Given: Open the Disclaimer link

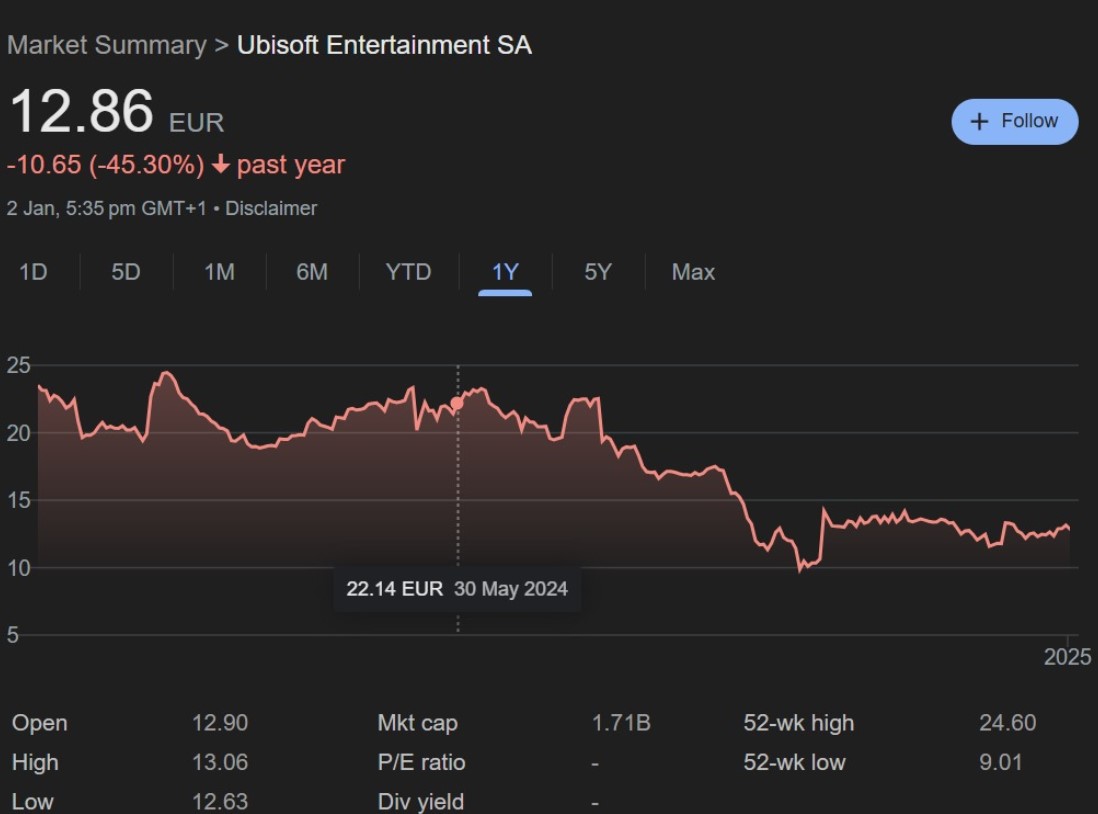Looking at the screenshot, I should pyautogui.click(x=271, y=208).
